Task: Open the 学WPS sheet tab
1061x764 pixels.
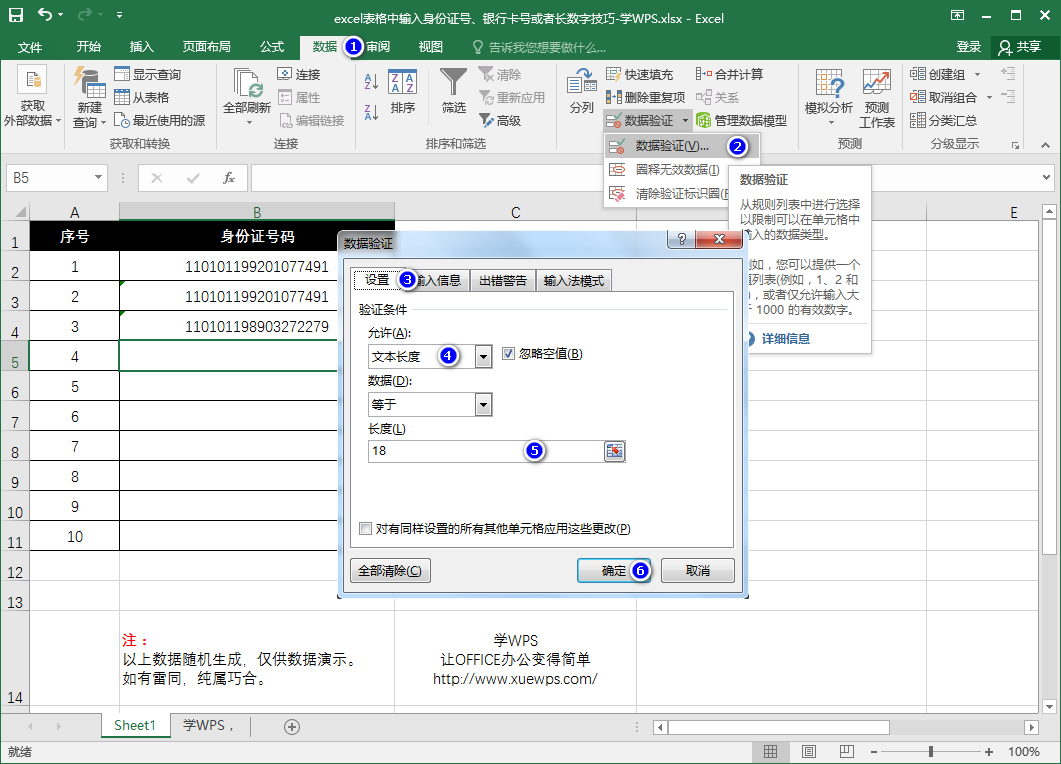Action: [208, 728]
